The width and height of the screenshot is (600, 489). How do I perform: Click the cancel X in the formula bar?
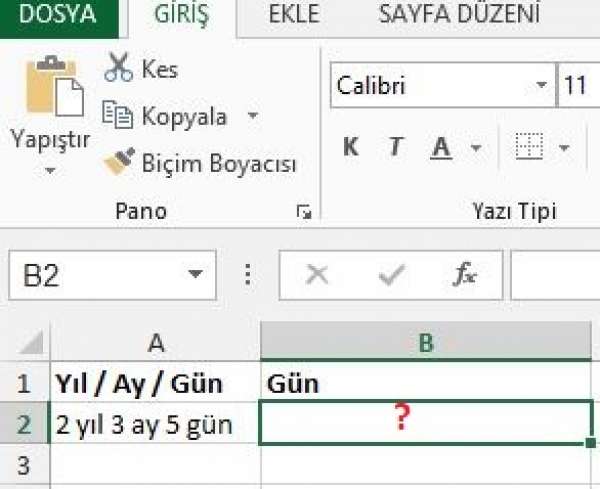coord(317,274)
